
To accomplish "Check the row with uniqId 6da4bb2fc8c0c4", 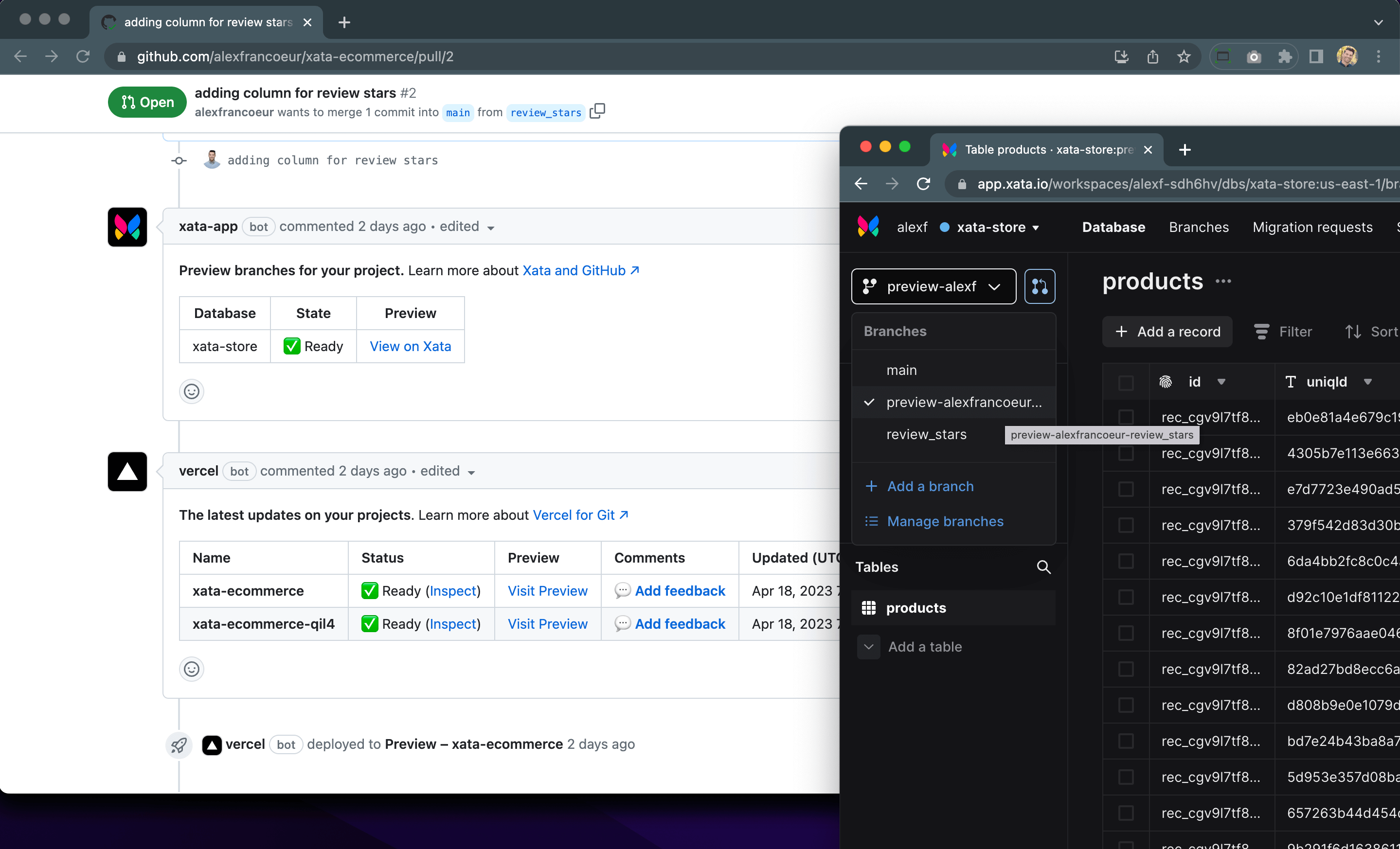I will (1126, 561).
